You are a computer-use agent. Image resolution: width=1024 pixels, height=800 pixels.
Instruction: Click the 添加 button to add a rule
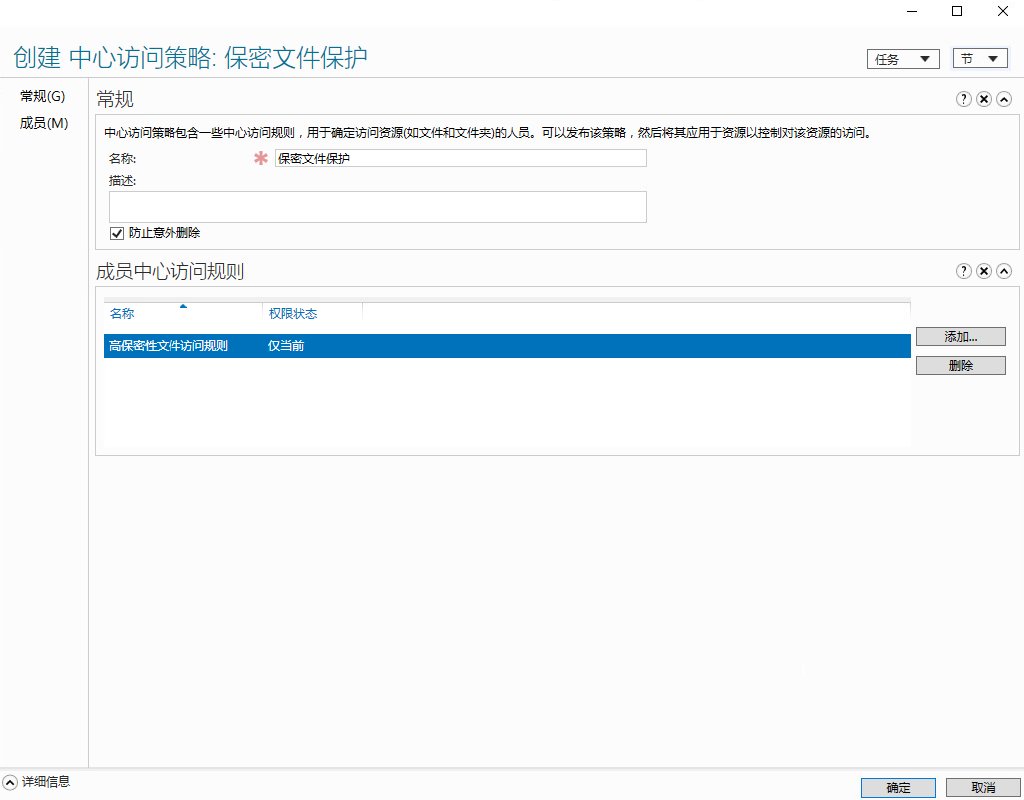[x=960, y=336]
